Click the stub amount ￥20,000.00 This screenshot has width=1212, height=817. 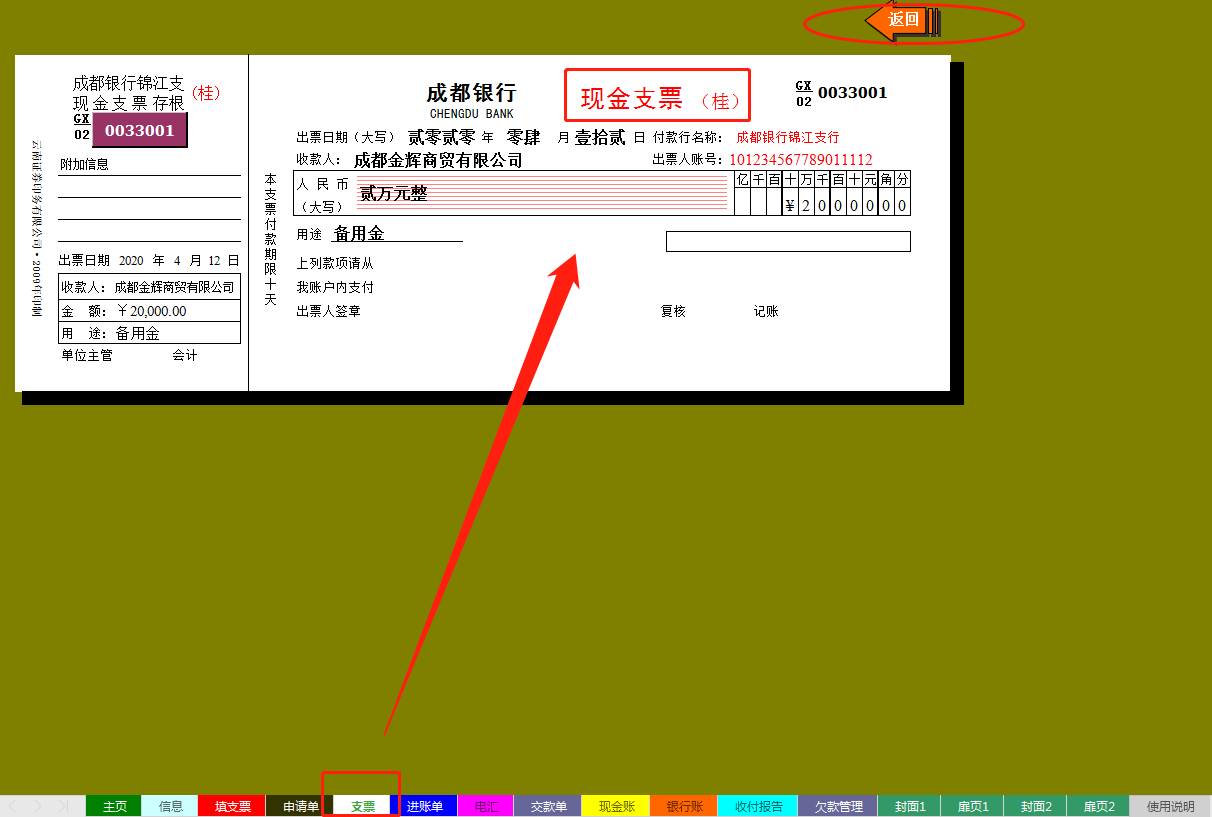[x=152, y=311]
